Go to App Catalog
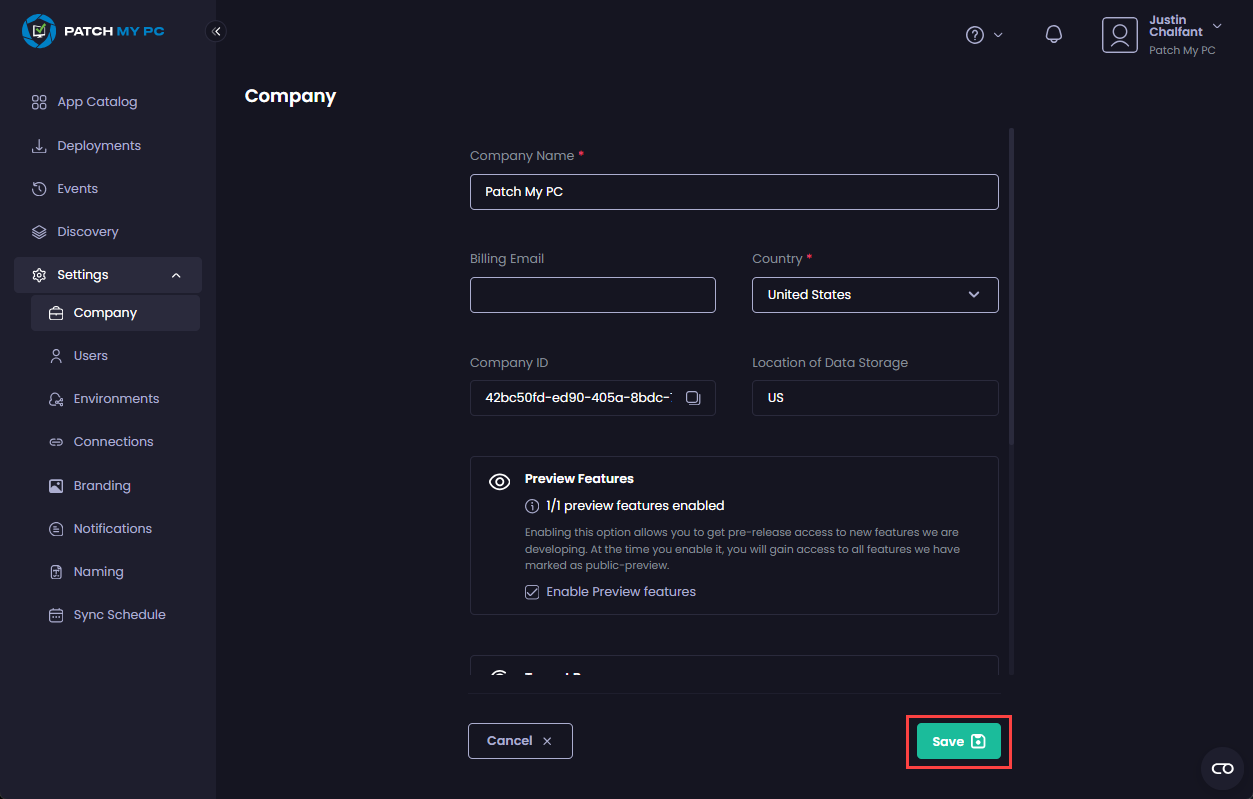The height and width of the screenshot is (799, 1253). click(97, 102)
